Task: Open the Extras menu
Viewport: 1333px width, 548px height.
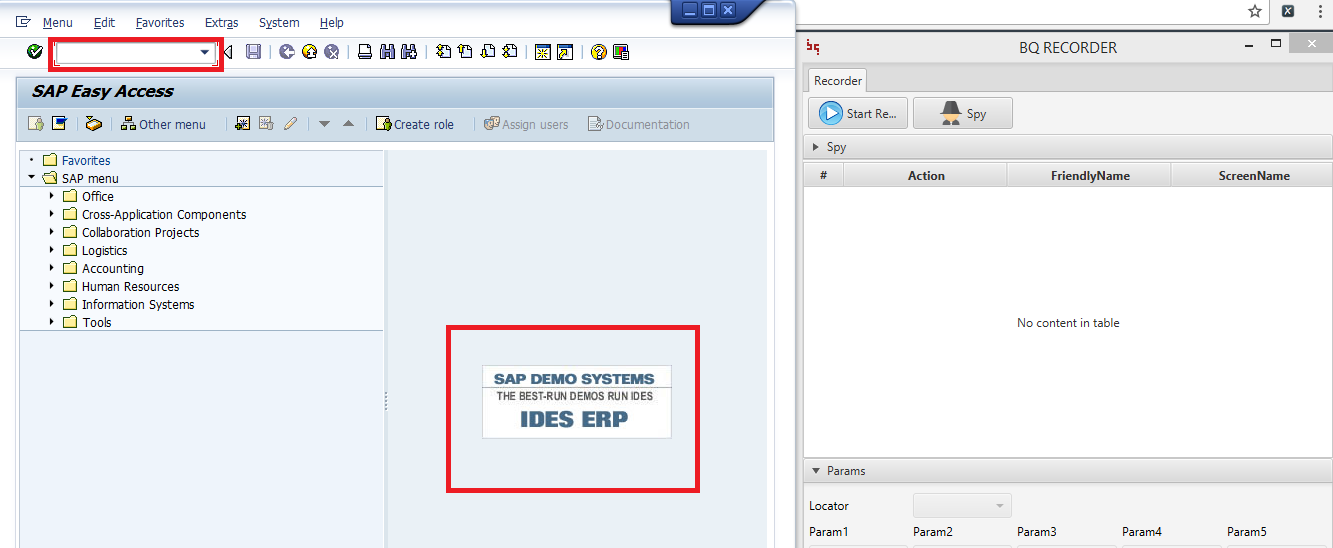Action: (x=221, y=22)
